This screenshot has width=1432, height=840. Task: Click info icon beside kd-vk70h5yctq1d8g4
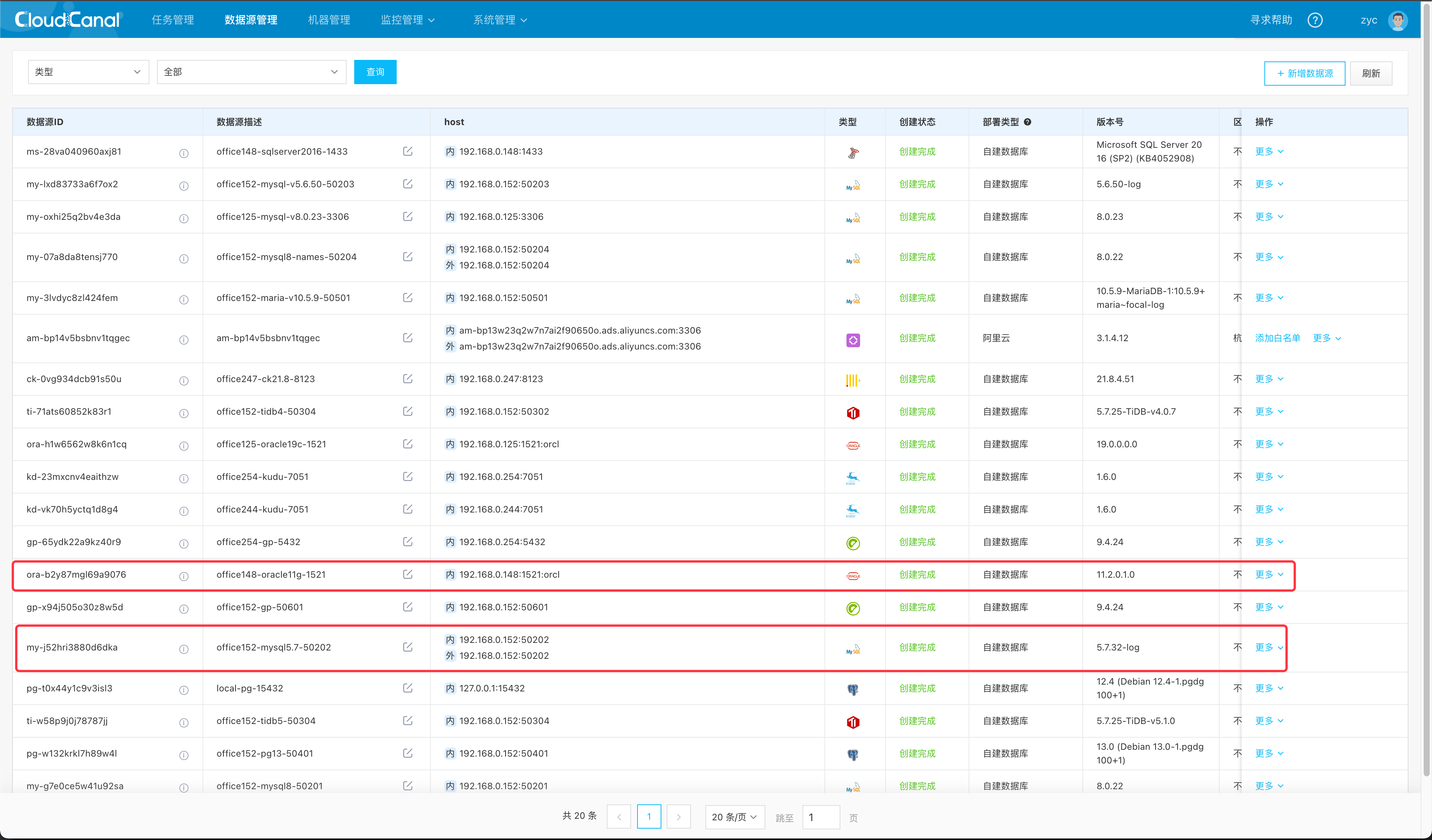[x=184, y=511]
